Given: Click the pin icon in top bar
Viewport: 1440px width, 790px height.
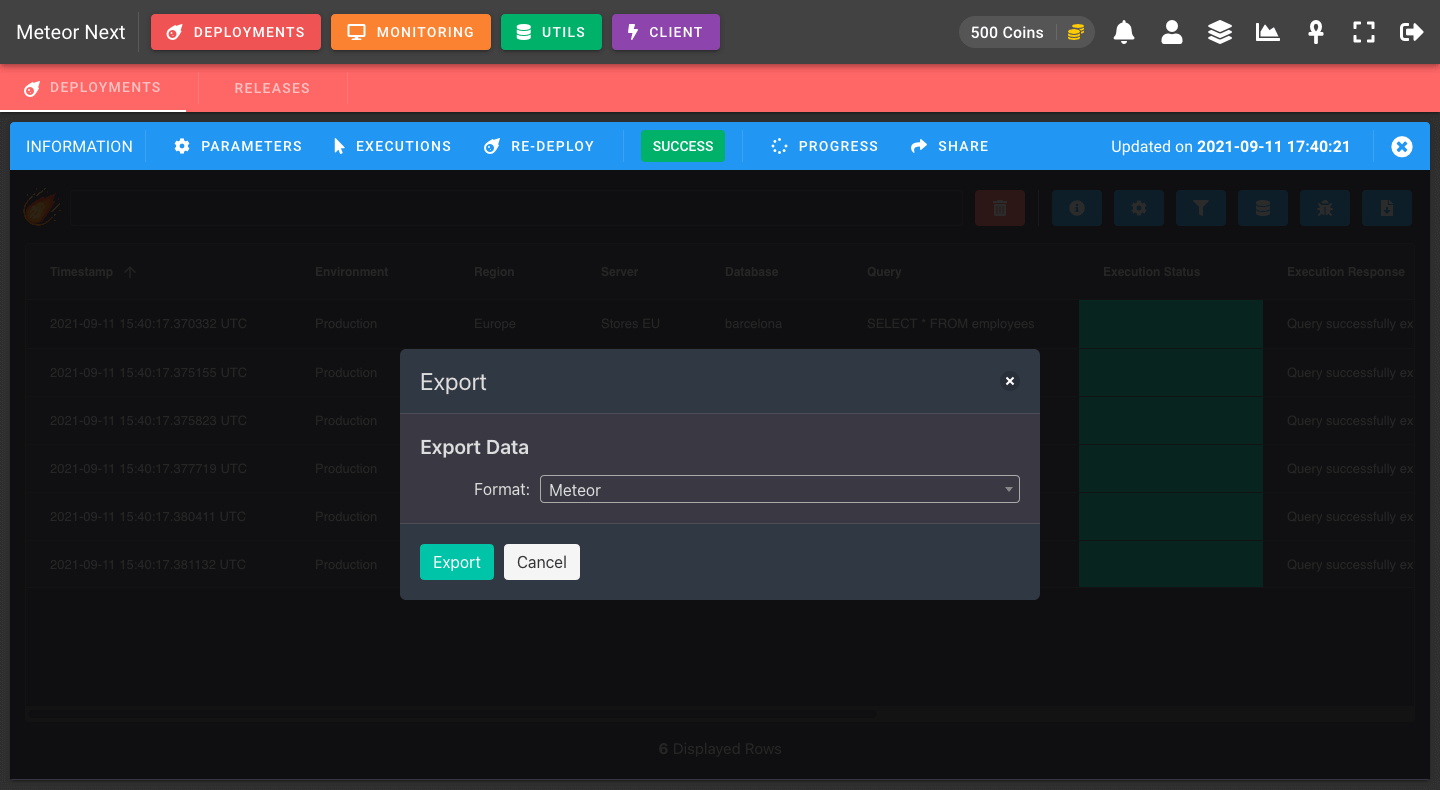Looking at the screenshot, I should click(1316, 32).
